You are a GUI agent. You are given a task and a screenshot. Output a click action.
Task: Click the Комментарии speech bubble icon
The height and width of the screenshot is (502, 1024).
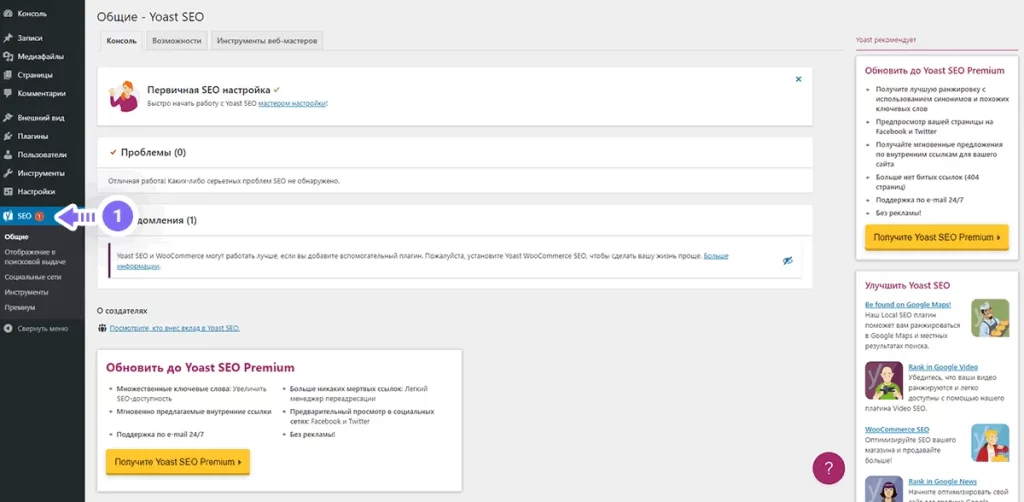tap(8, 93)
